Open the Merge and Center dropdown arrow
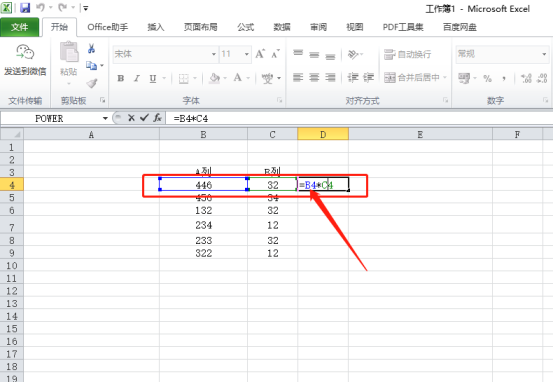Viewport: 553px width, 382px height. tap(445, 77)
